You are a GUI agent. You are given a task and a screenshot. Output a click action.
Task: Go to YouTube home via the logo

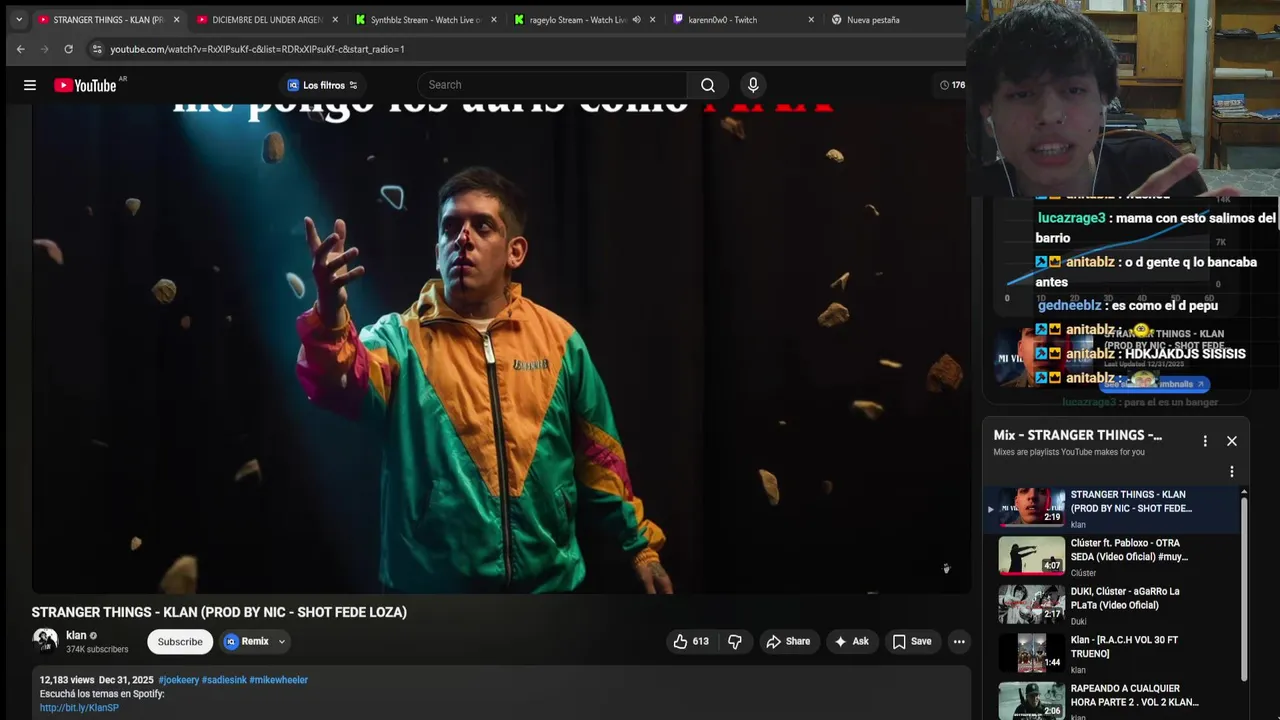(x=85, y=85)
